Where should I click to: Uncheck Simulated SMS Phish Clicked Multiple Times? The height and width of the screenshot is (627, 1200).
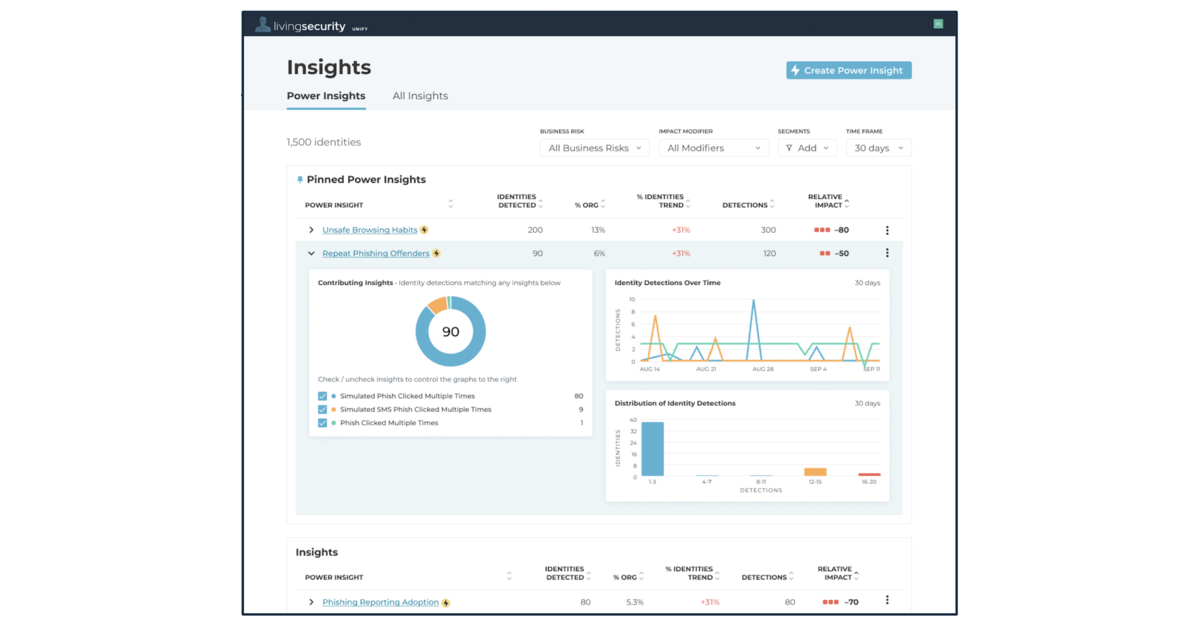[323, 409]
